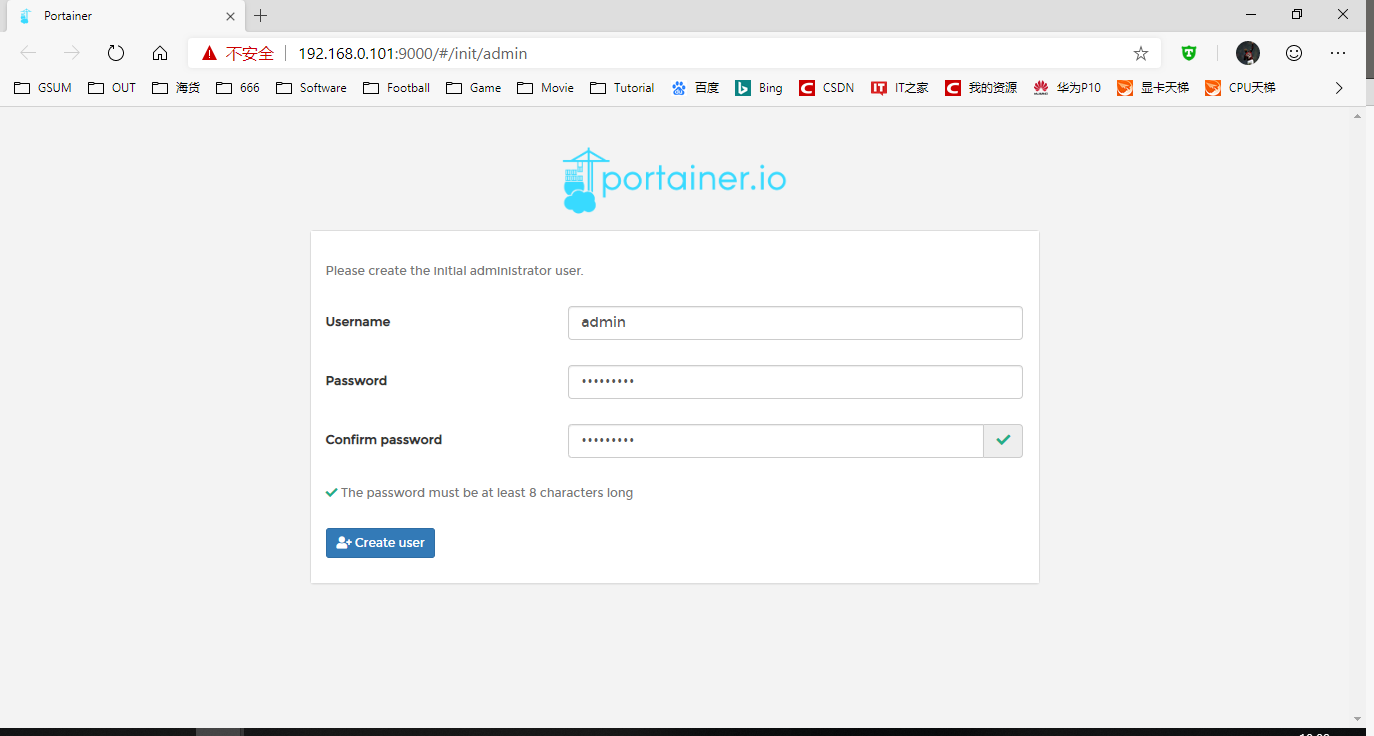This screenshot has height=736, width=1374.
Task: Open the 百度 bookmark
Action: [694, 88]
